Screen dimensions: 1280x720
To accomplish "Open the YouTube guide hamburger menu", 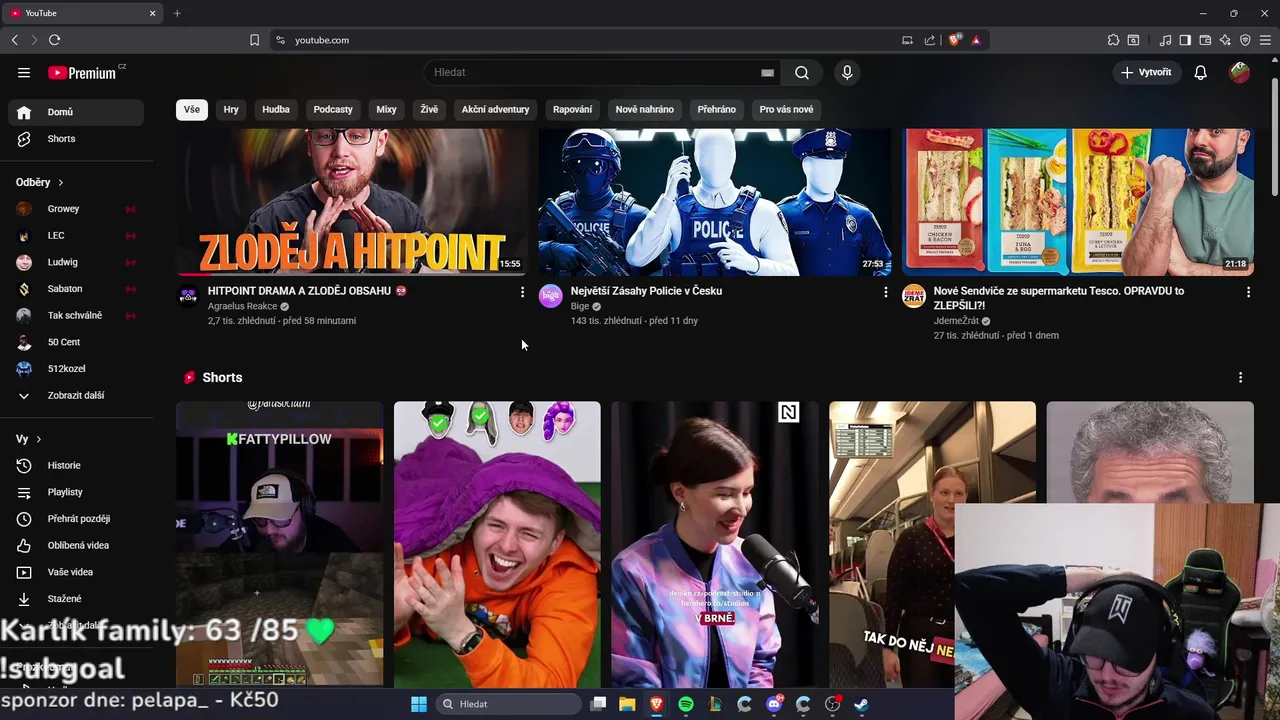I will click(24, 72).
